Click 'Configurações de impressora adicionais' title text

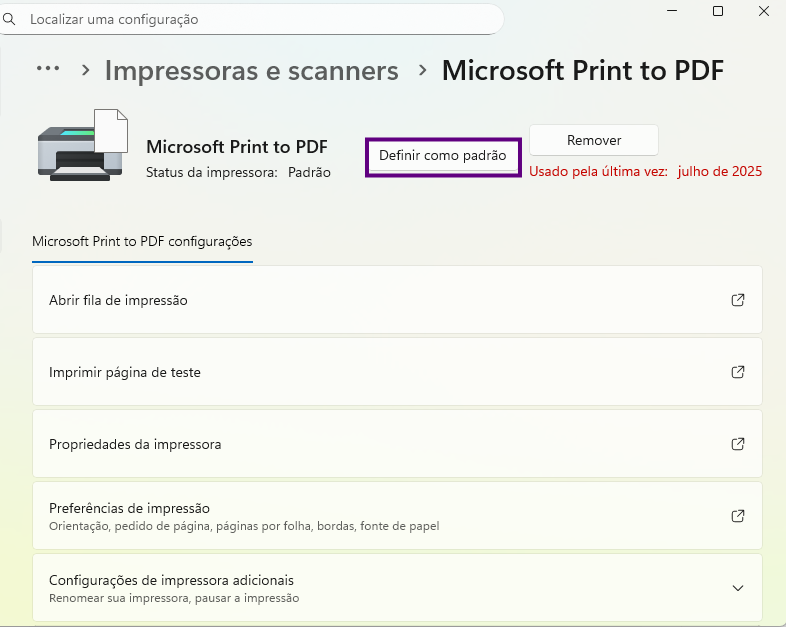171,580
